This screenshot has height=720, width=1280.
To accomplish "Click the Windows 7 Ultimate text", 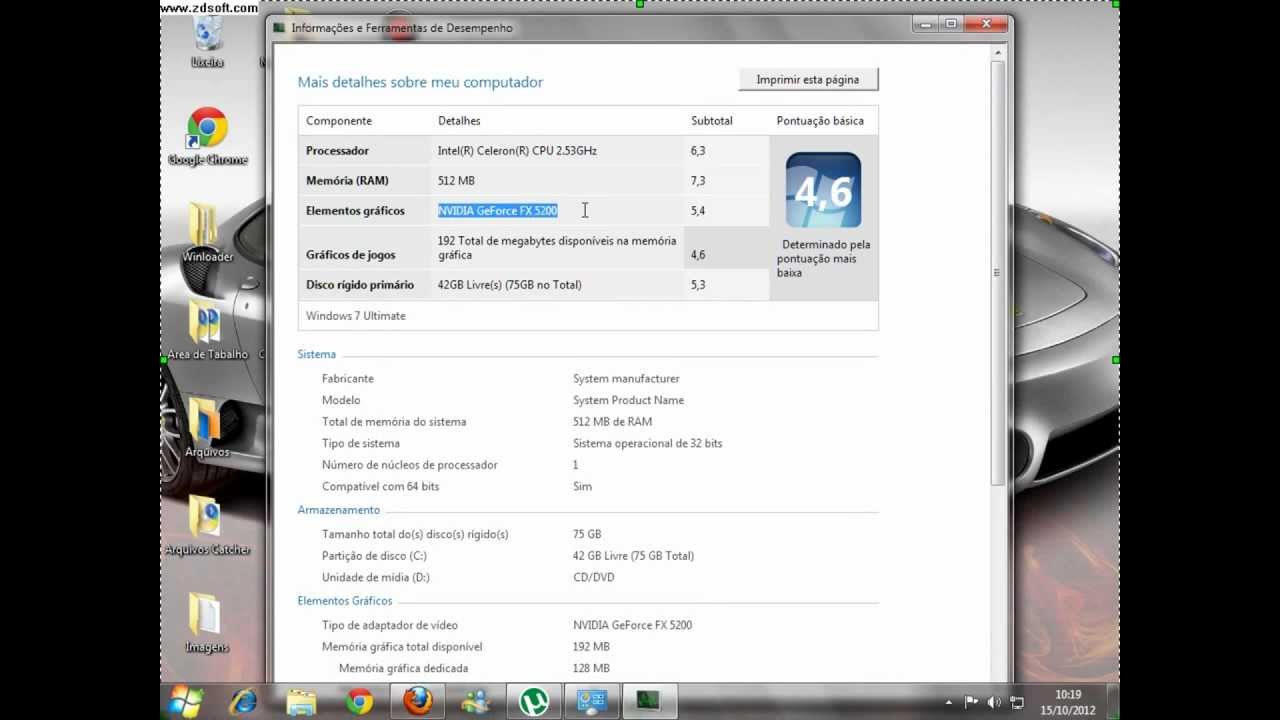I will (356, 316).
